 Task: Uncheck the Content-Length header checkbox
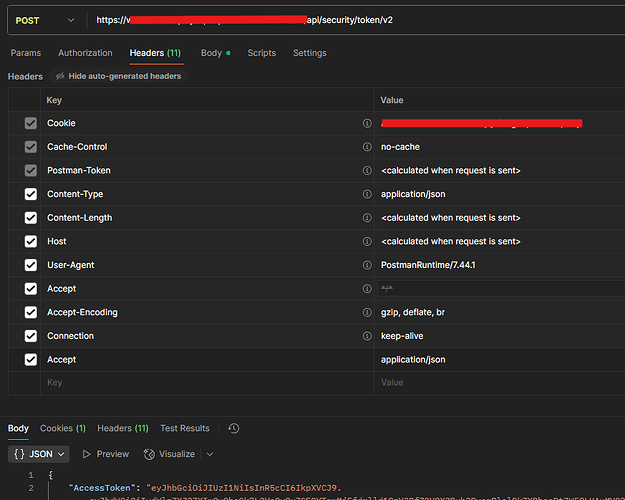coord(31,218)
